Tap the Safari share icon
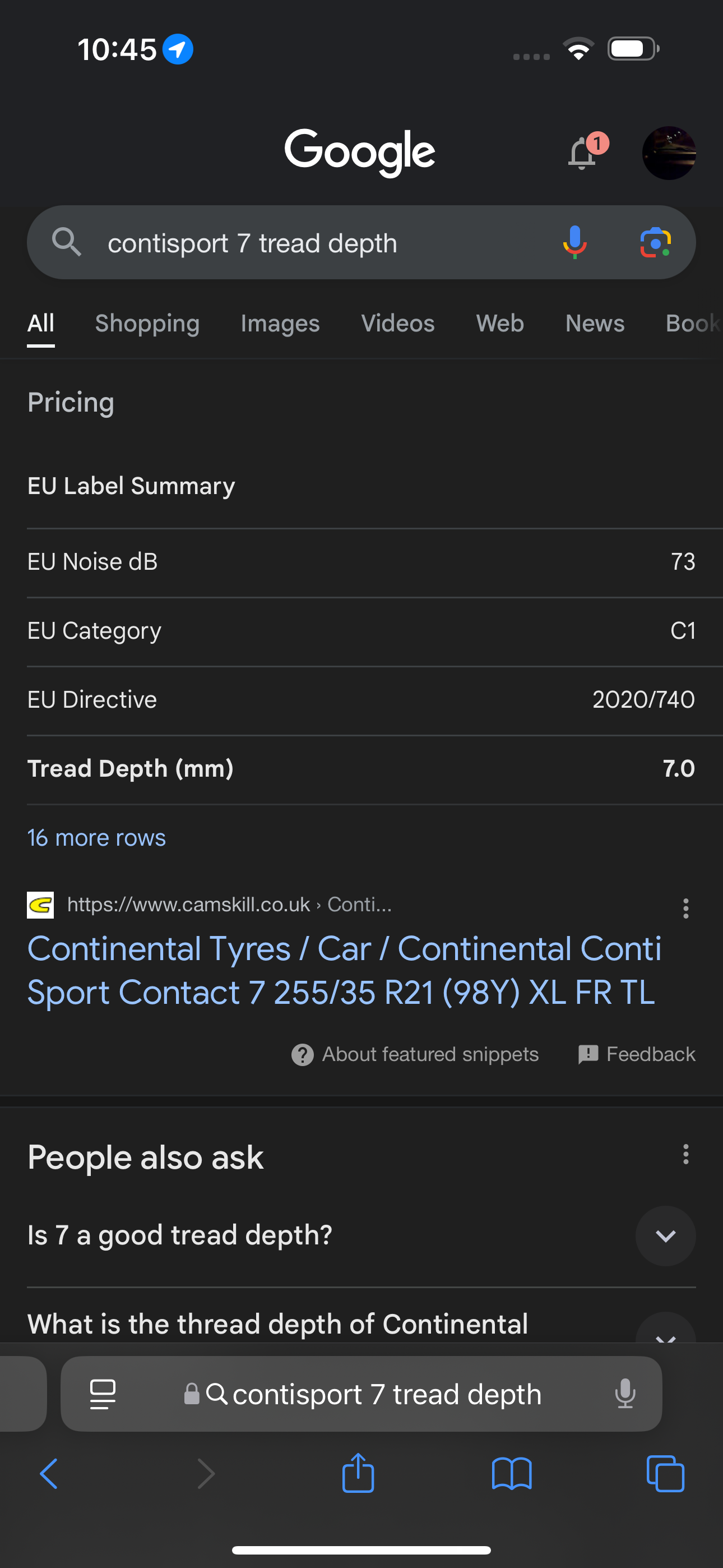This screenshot has height=1568, width=723. (358, 1473)
